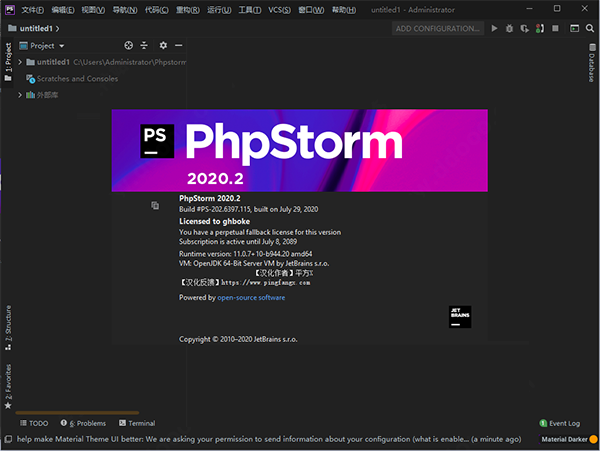This screenshot has height=451, width=600.
Task: Open the 6: Problems tab
Action: click(x=83, y=423)
